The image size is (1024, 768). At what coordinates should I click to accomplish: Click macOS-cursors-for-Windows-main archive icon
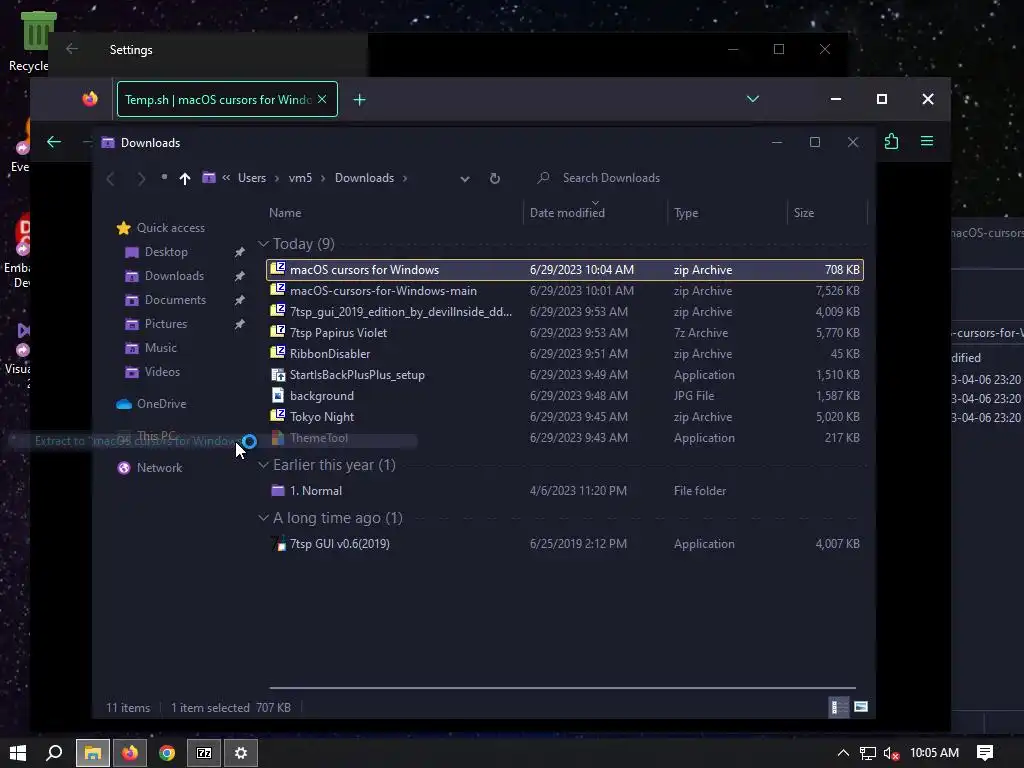(278, 290)
